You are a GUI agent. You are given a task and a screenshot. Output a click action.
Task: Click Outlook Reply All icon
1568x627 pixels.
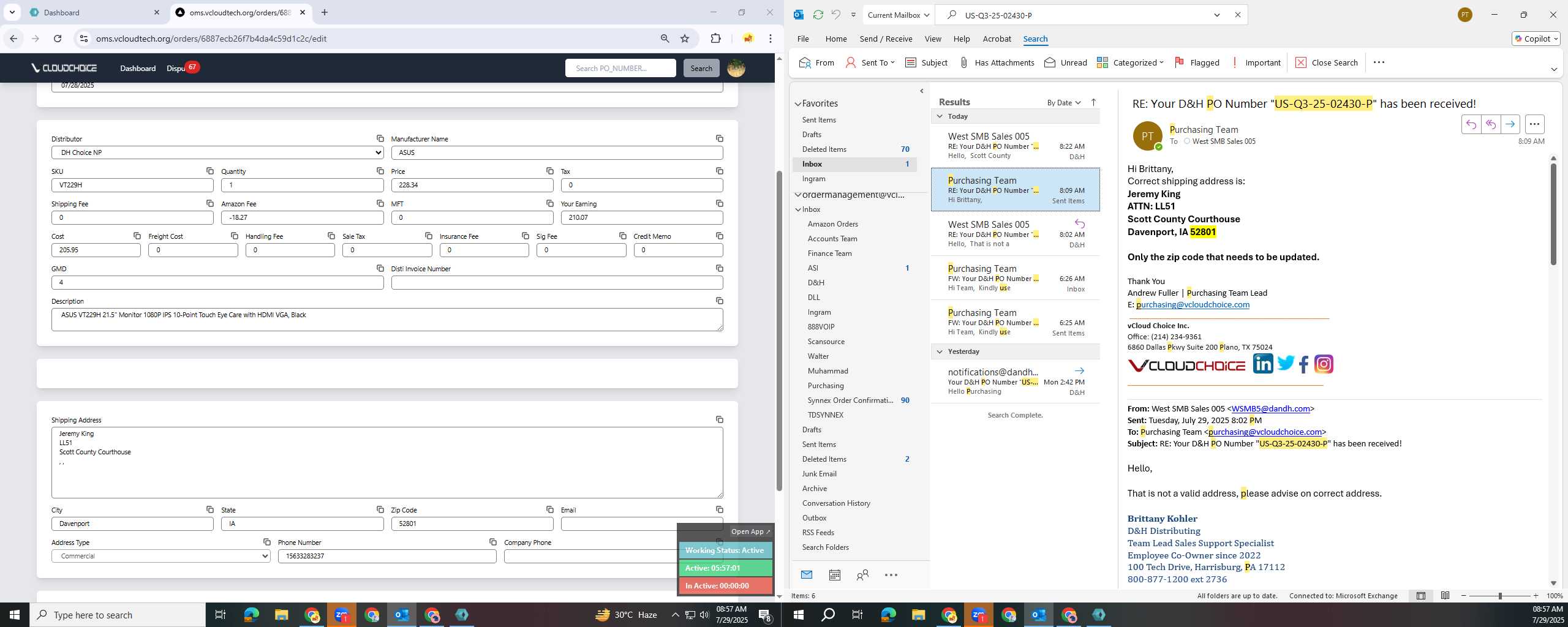coord(1491,124)
